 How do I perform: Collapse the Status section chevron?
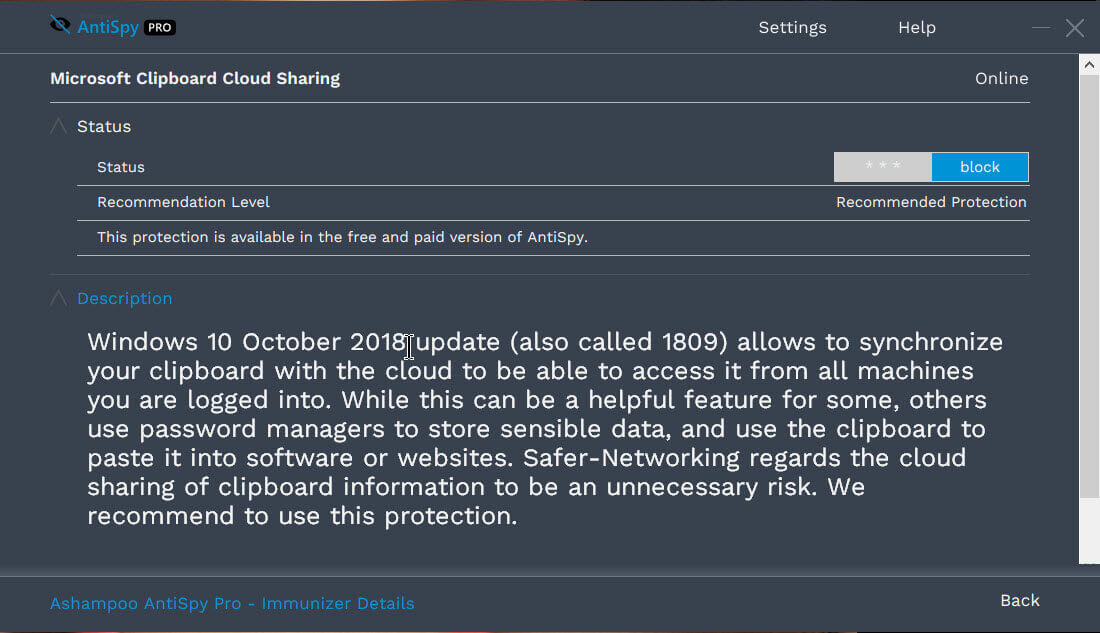point(59,126)
